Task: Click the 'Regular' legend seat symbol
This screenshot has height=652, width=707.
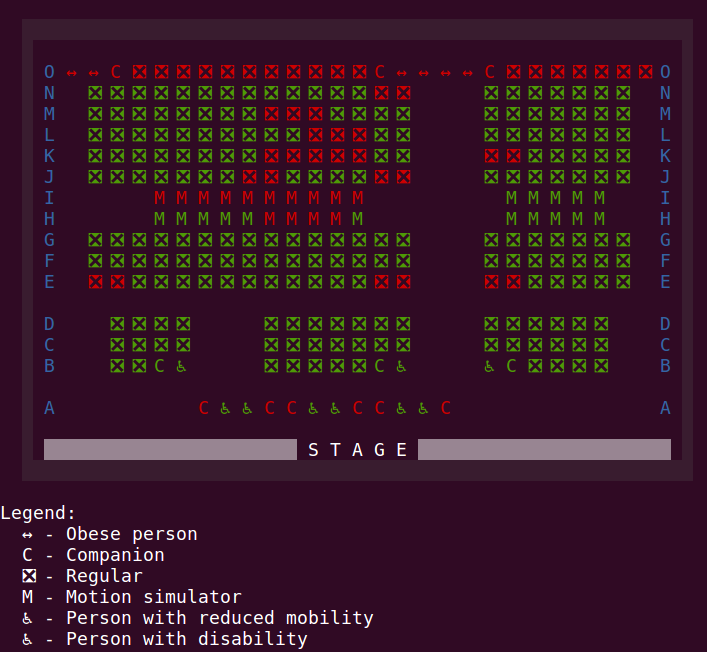Action: point(29,576)
